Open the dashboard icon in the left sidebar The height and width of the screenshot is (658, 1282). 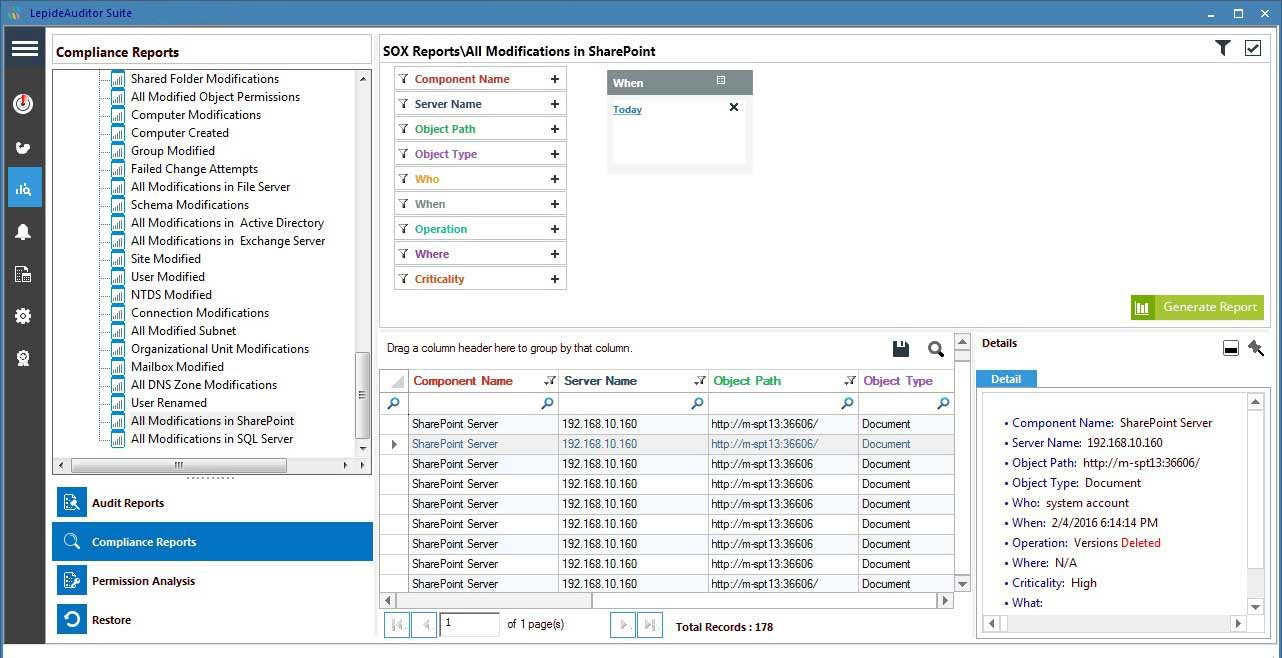coord(24,103)
